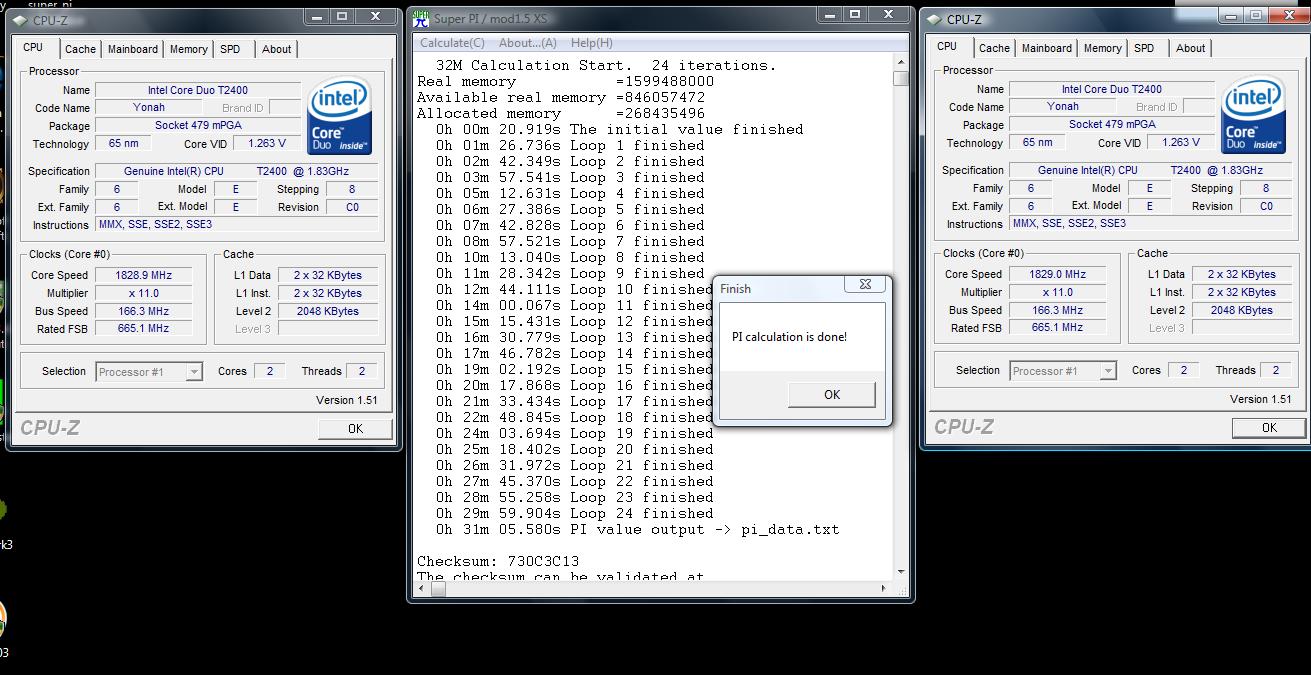Click Super PI vertical scrollbar up arrow
Viewport: 1311px width, 675px height.
[901, 63]
